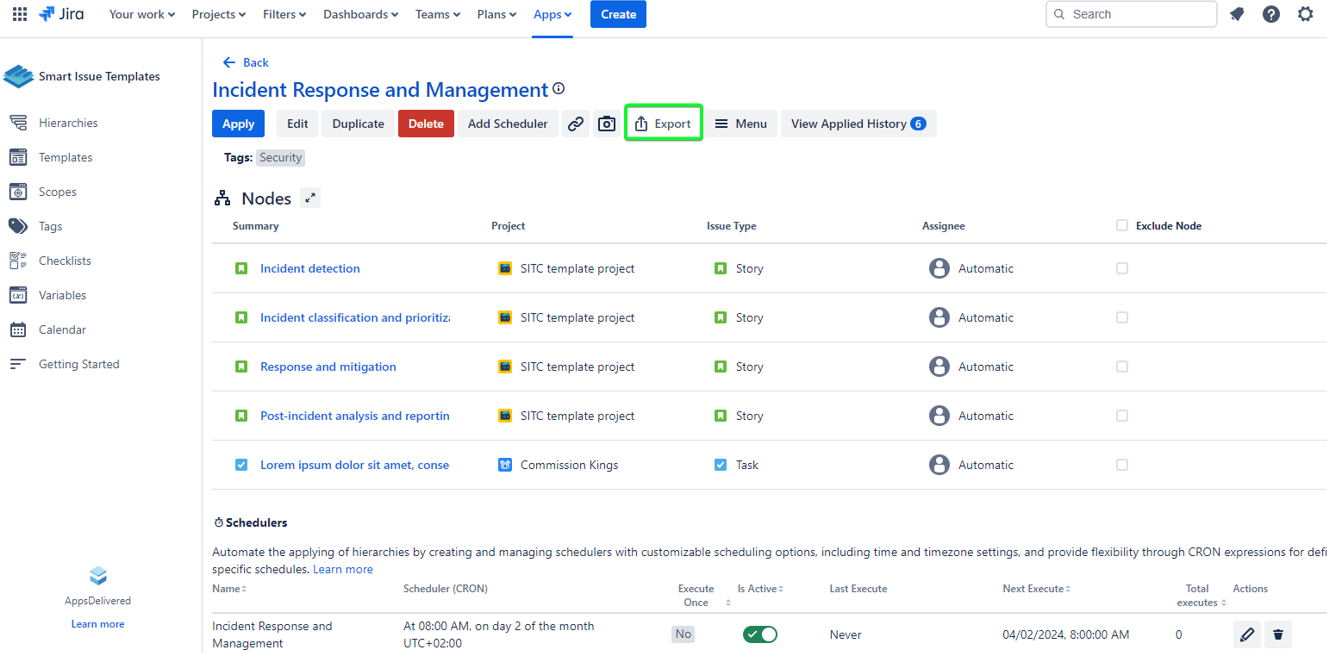Open the Projects dropdown menu
Viewport: 1327px width, 653px height.
click(x=218, y=14)
